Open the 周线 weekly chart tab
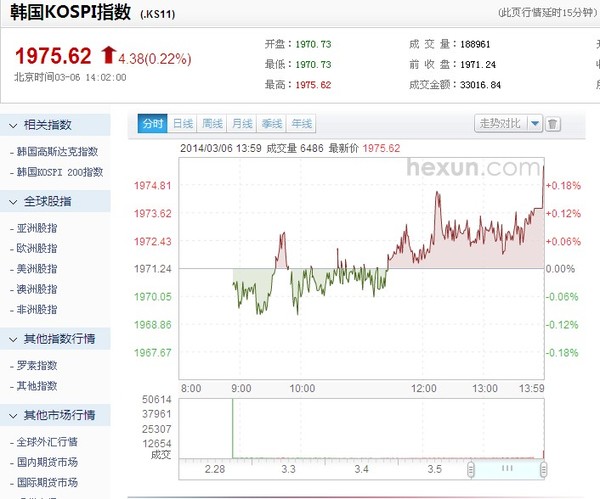600x499 pixels. point(212,124)
